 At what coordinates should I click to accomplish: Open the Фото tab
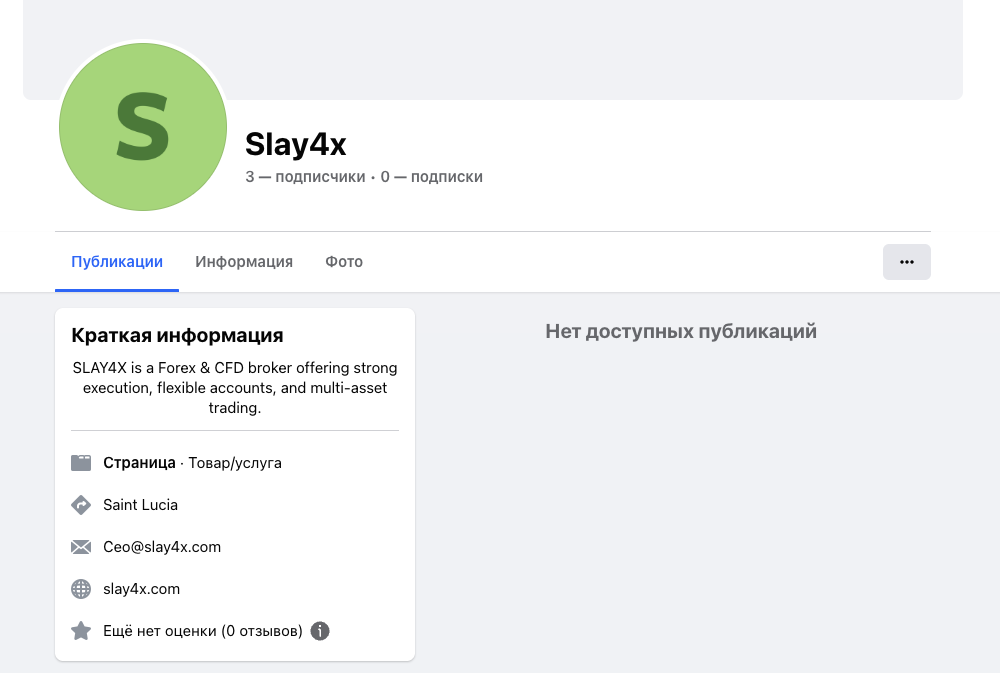point(344,262)
